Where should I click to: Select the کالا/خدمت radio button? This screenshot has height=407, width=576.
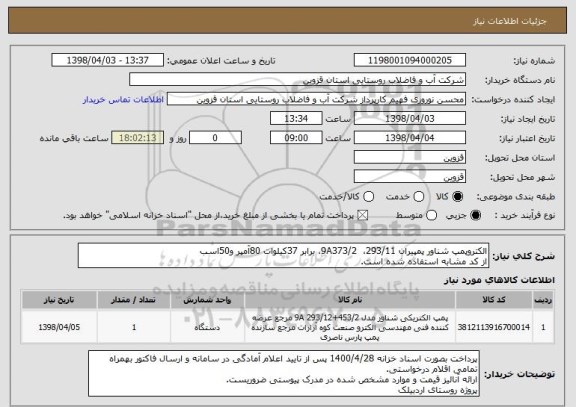(x=368, y=197)
